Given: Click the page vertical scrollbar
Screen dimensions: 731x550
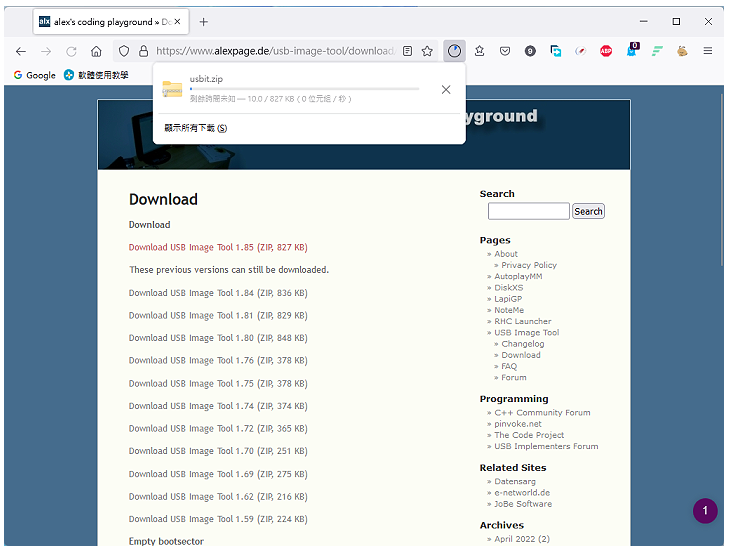Looking at the screenshot, I should pyautogui.click(x=722, y=179).
